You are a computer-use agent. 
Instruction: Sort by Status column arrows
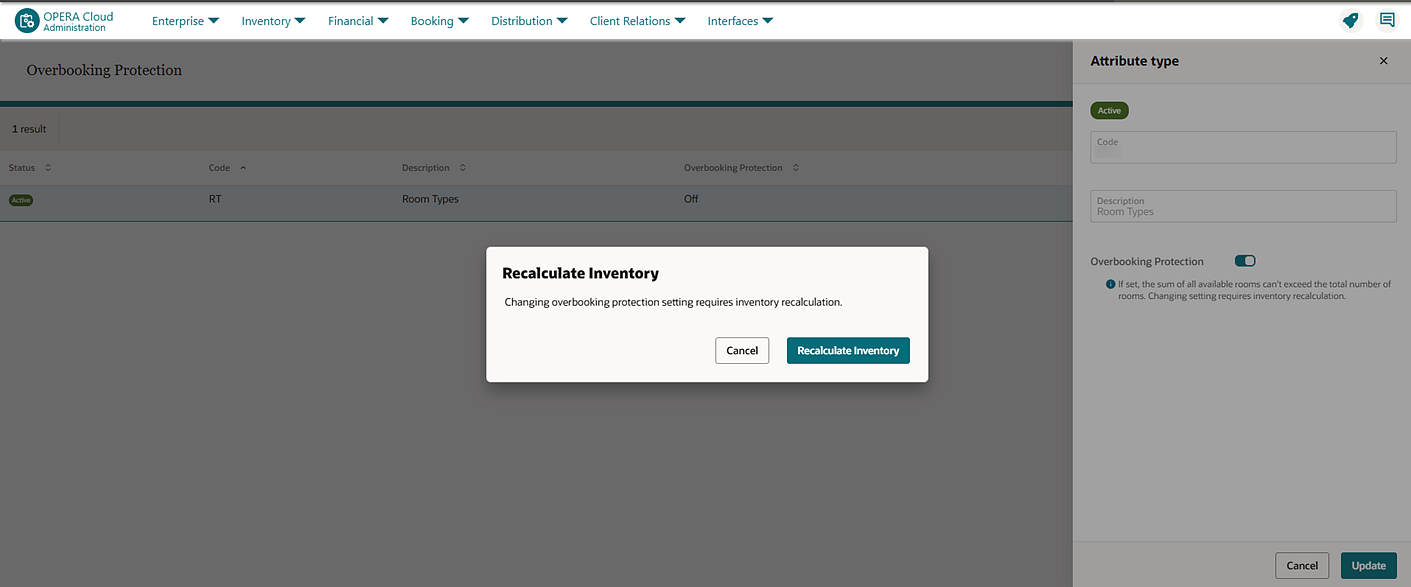point(48,168)
